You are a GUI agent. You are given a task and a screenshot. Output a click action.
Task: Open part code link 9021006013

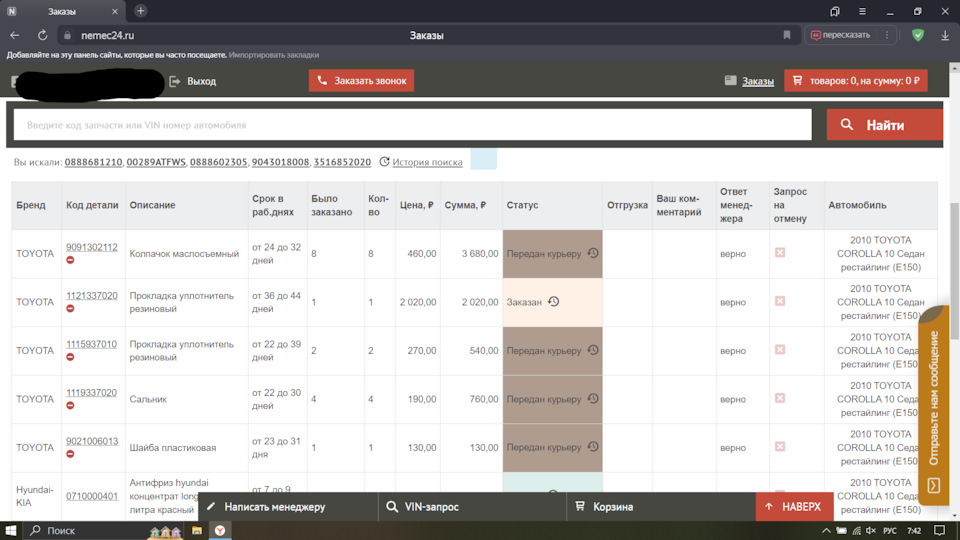coord(92,441)
